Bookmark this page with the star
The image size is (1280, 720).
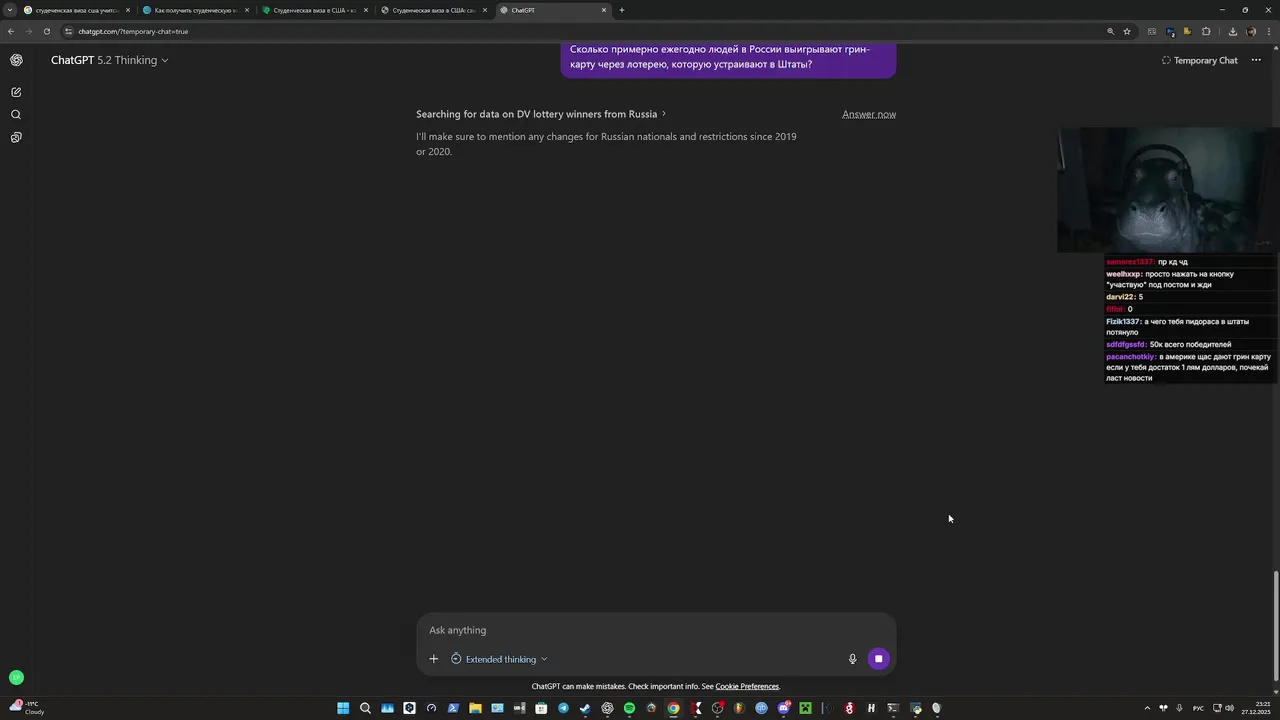tap(1127, 31)
